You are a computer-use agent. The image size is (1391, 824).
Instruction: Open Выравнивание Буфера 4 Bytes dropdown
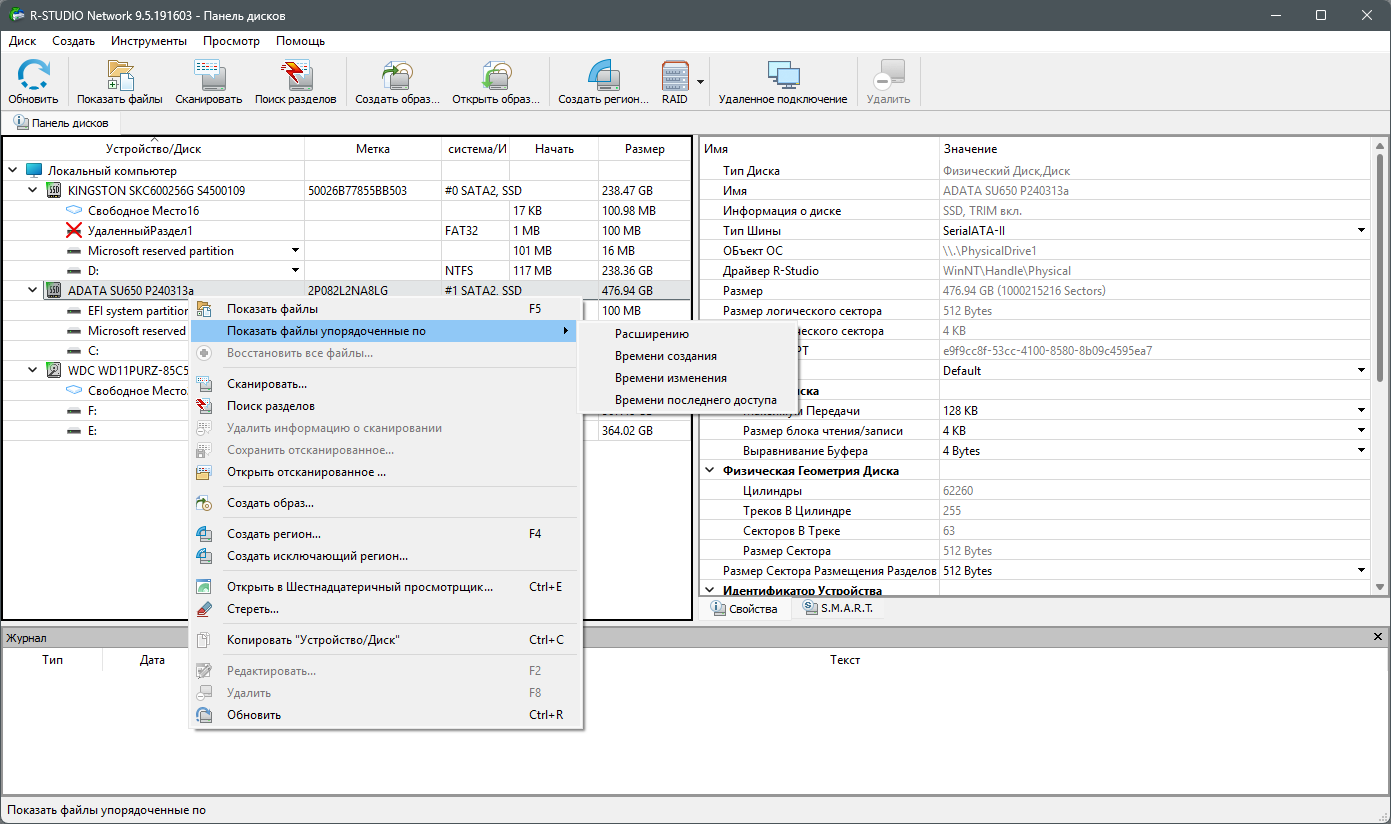tap(1361, 451)
